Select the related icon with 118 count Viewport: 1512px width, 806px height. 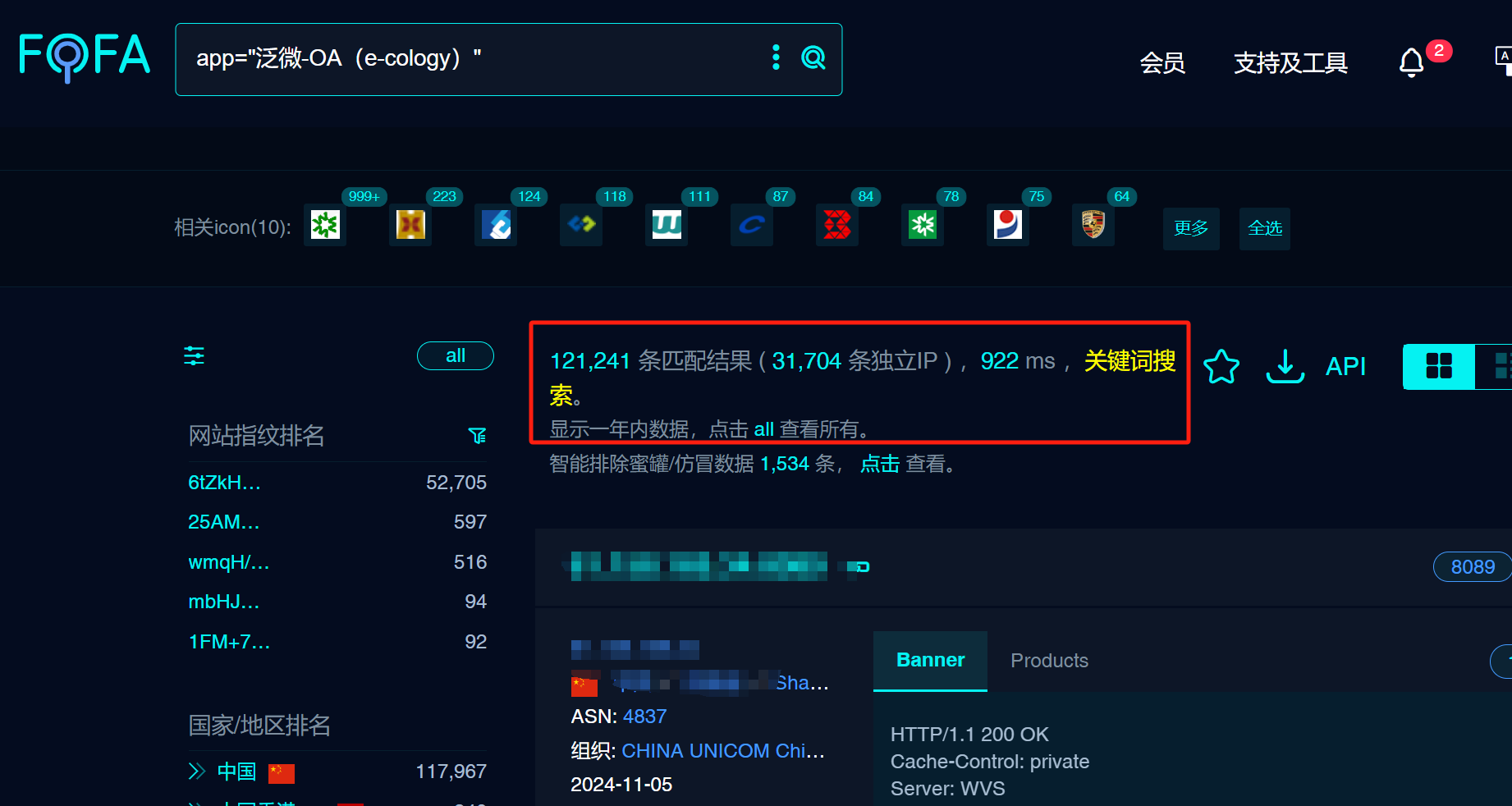(581, 225)
